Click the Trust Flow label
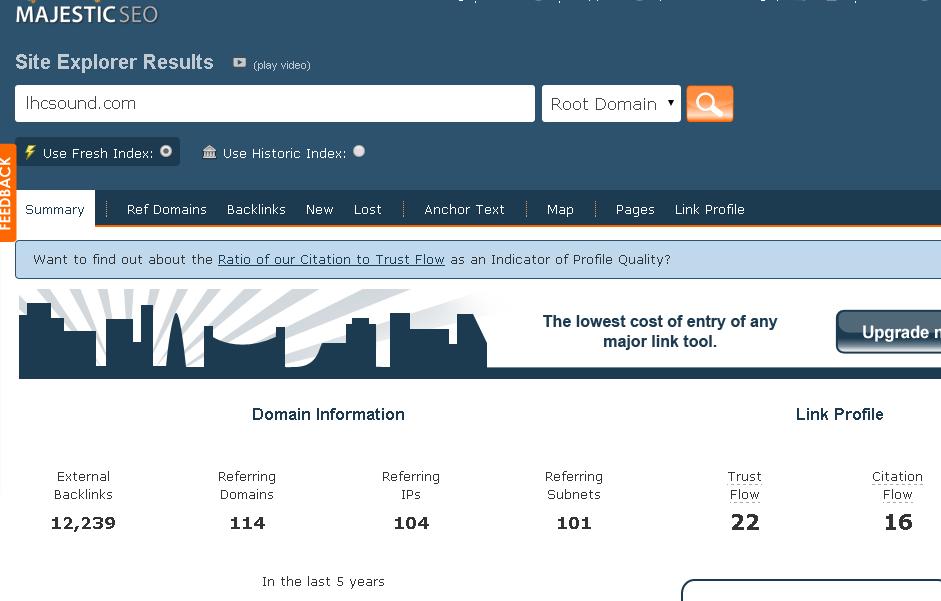 [x=744, y=485]
